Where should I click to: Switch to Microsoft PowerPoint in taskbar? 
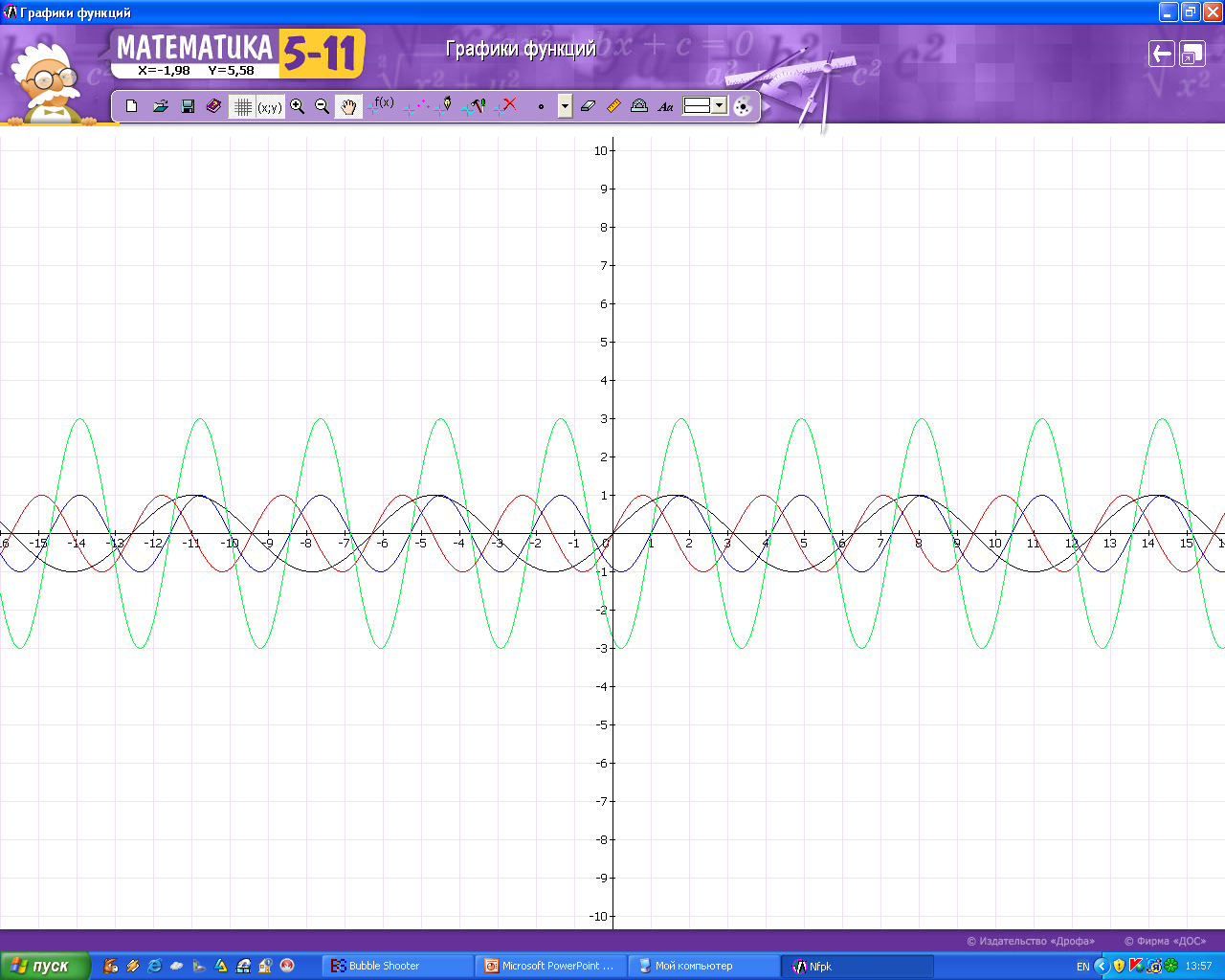pyautogui.click(x=550, y=966)
